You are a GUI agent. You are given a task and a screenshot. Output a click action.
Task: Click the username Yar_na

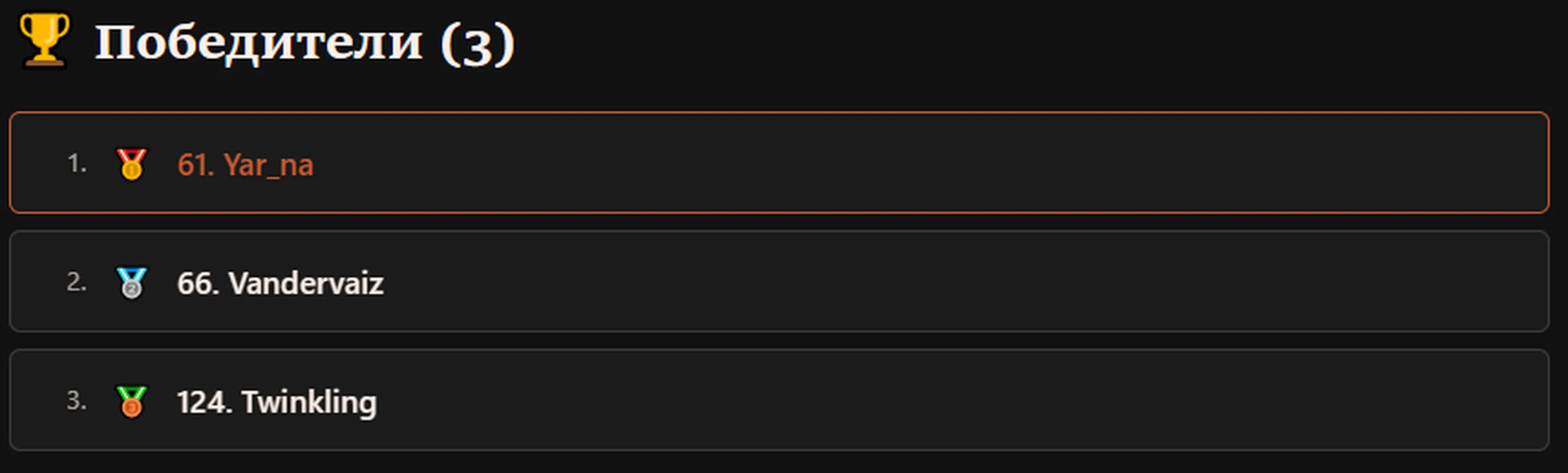coord(268,165)
